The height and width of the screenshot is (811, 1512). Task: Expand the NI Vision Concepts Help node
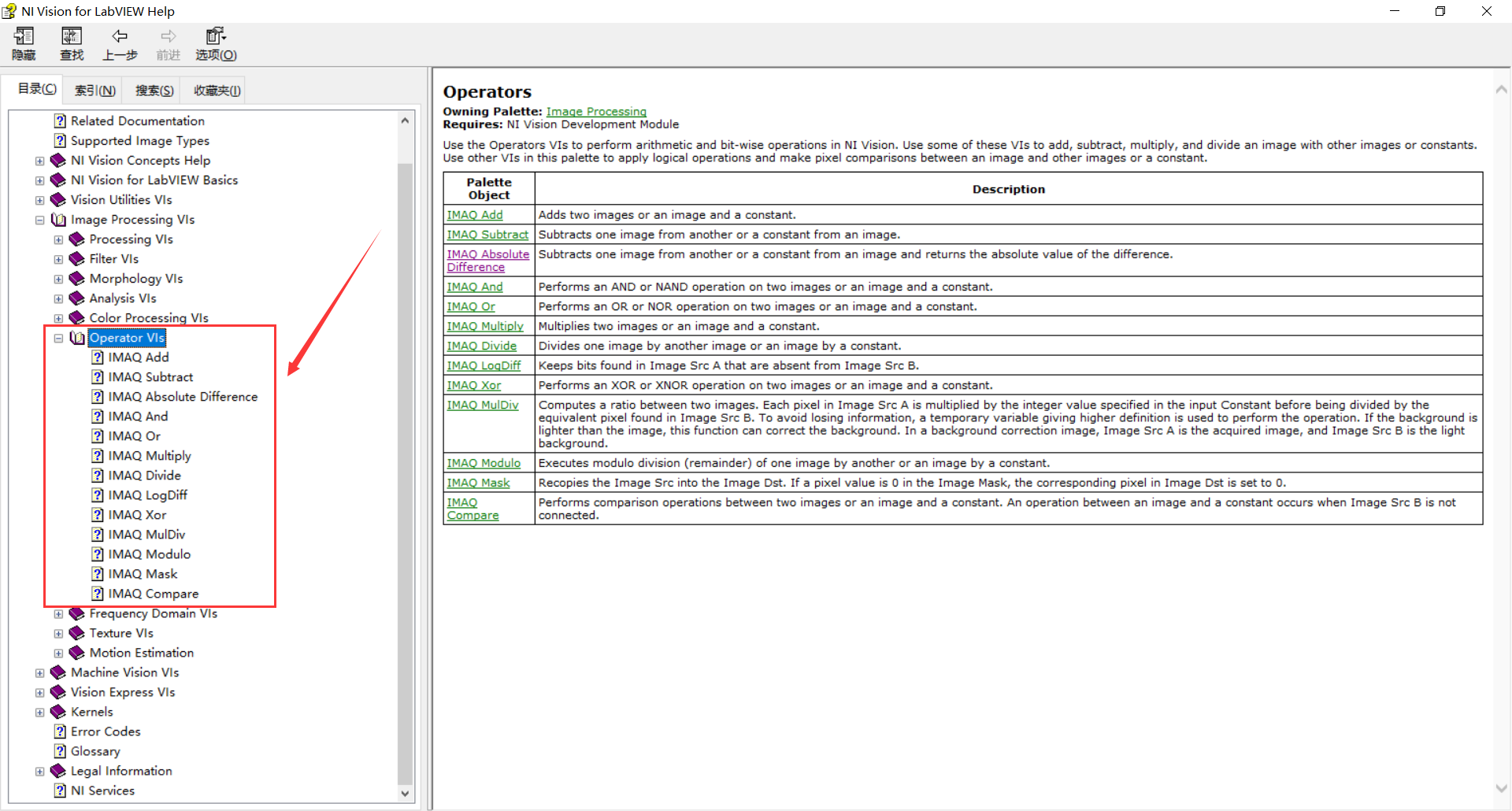[39, 161]
